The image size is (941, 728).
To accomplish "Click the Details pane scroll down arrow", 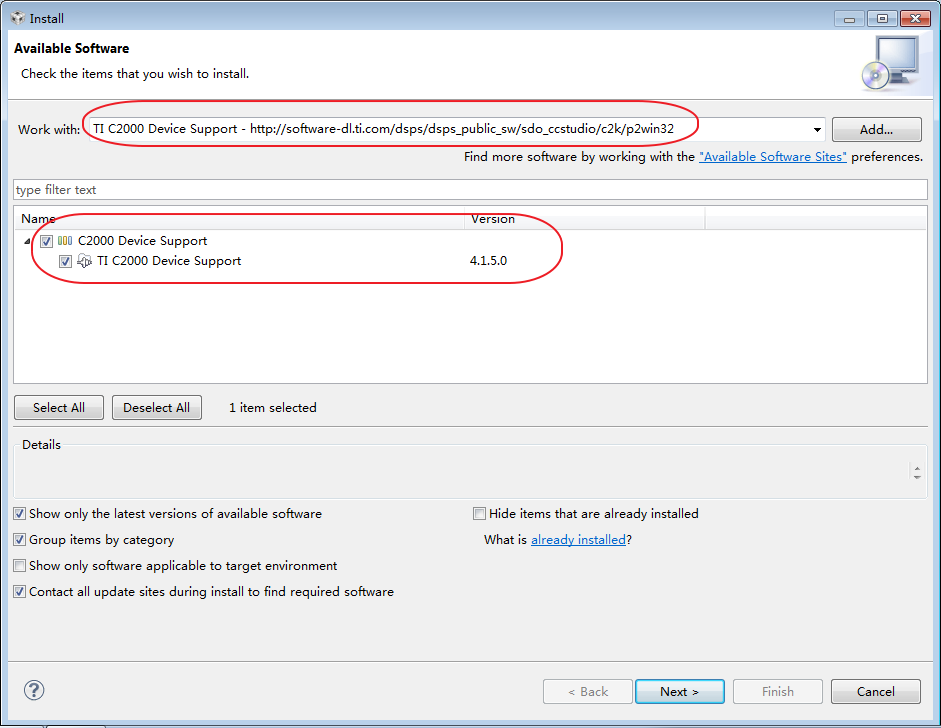I will tap(918, 476).
